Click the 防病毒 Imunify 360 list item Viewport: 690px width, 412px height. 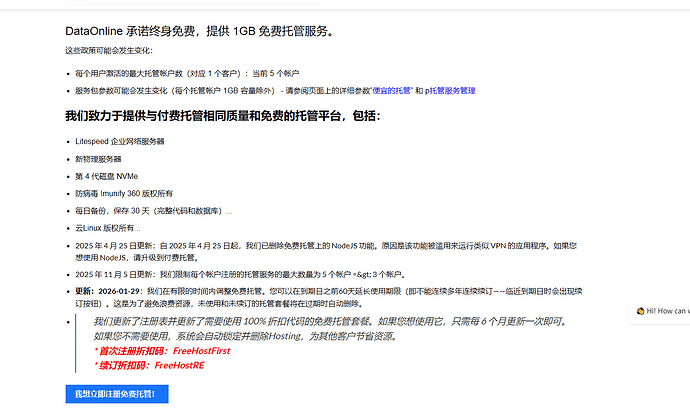point(124,193)
